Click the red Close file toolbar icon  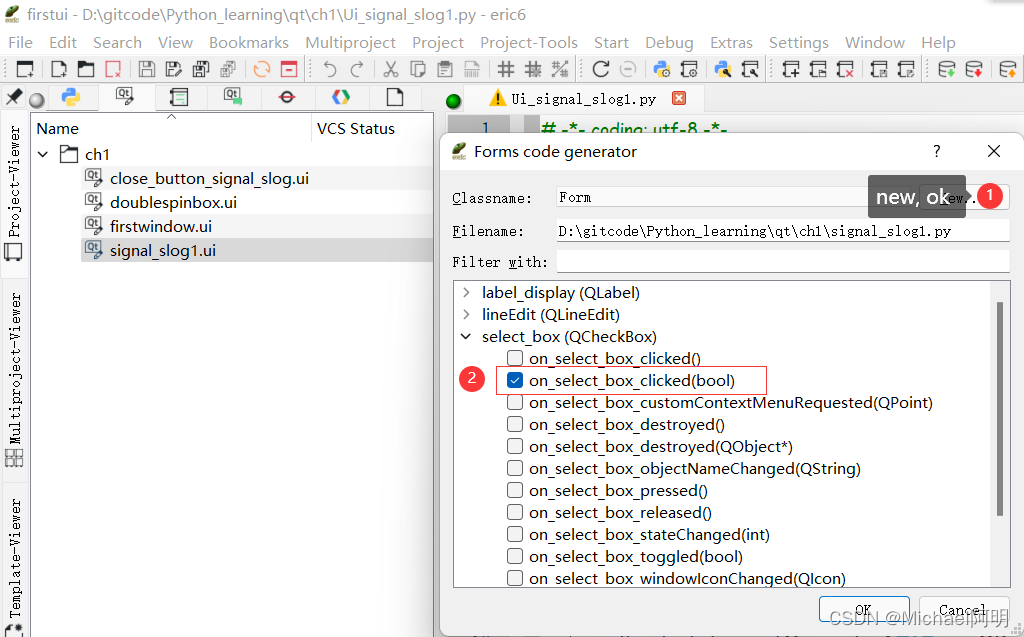pyautogui.click(x=113, y=69)
